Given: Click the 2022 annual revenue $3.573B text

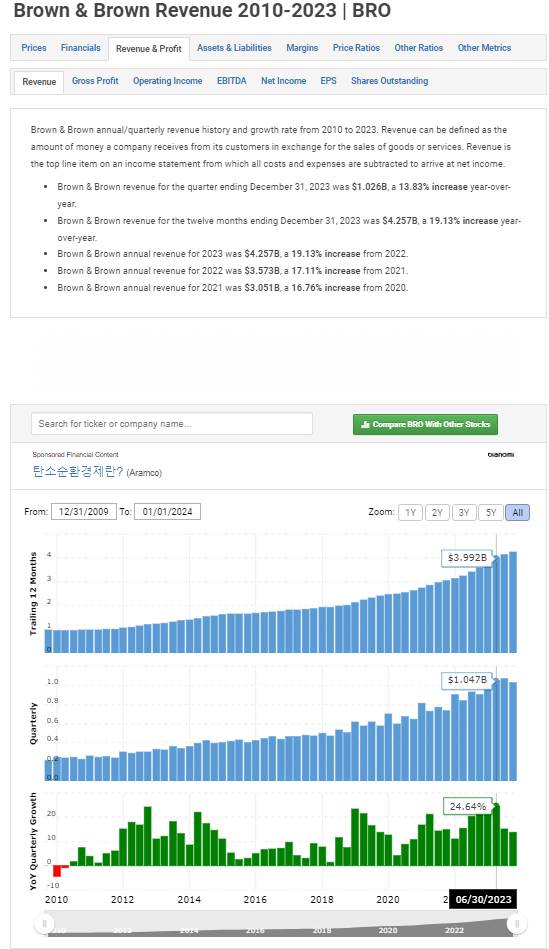Looking at the screenshot, I should point(262,271).
